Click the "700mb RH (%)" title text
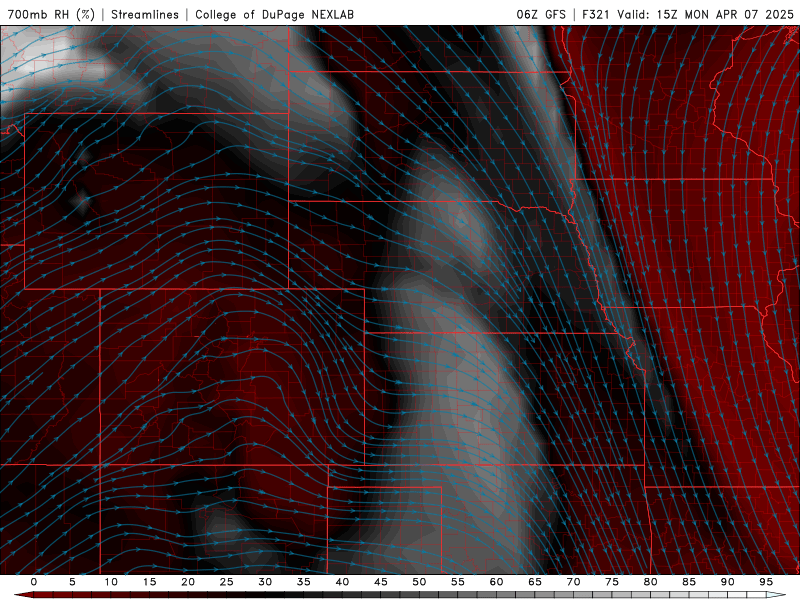This screenshot has width=800, height=600. [51, 14]
